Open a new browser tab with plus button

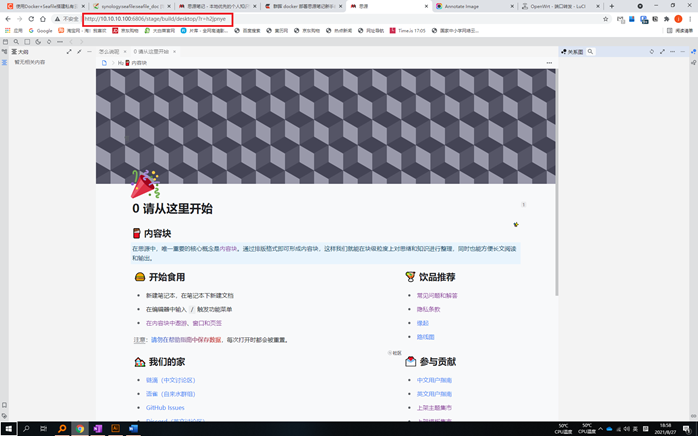pyautogui.click(x=612, y=6)
